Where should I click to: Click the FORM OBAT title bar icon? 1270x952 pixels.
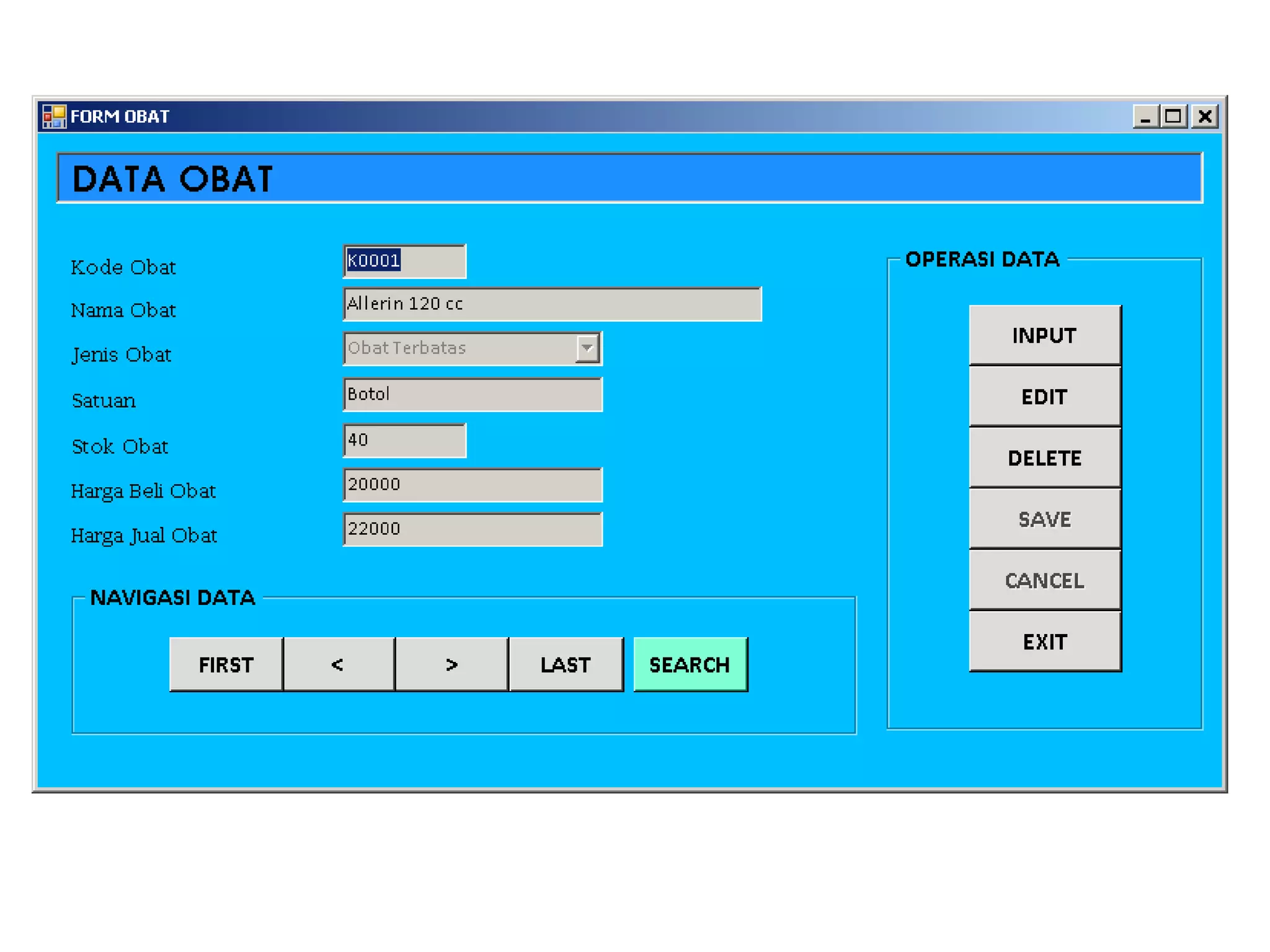pyautogui.click(x=54, y=117)
